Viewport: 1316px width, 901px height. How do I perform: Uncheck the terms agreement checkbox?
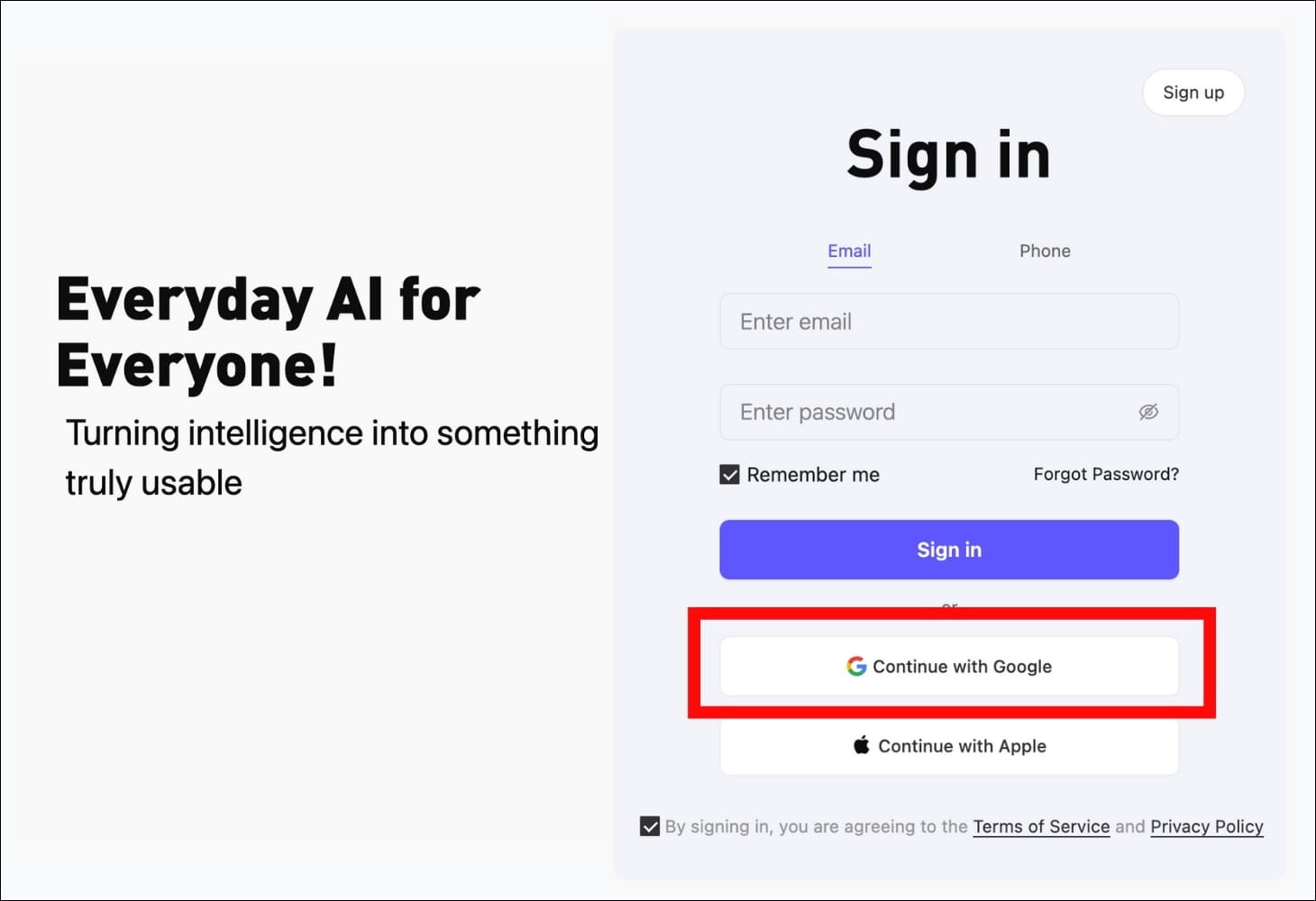pos(649,826)
